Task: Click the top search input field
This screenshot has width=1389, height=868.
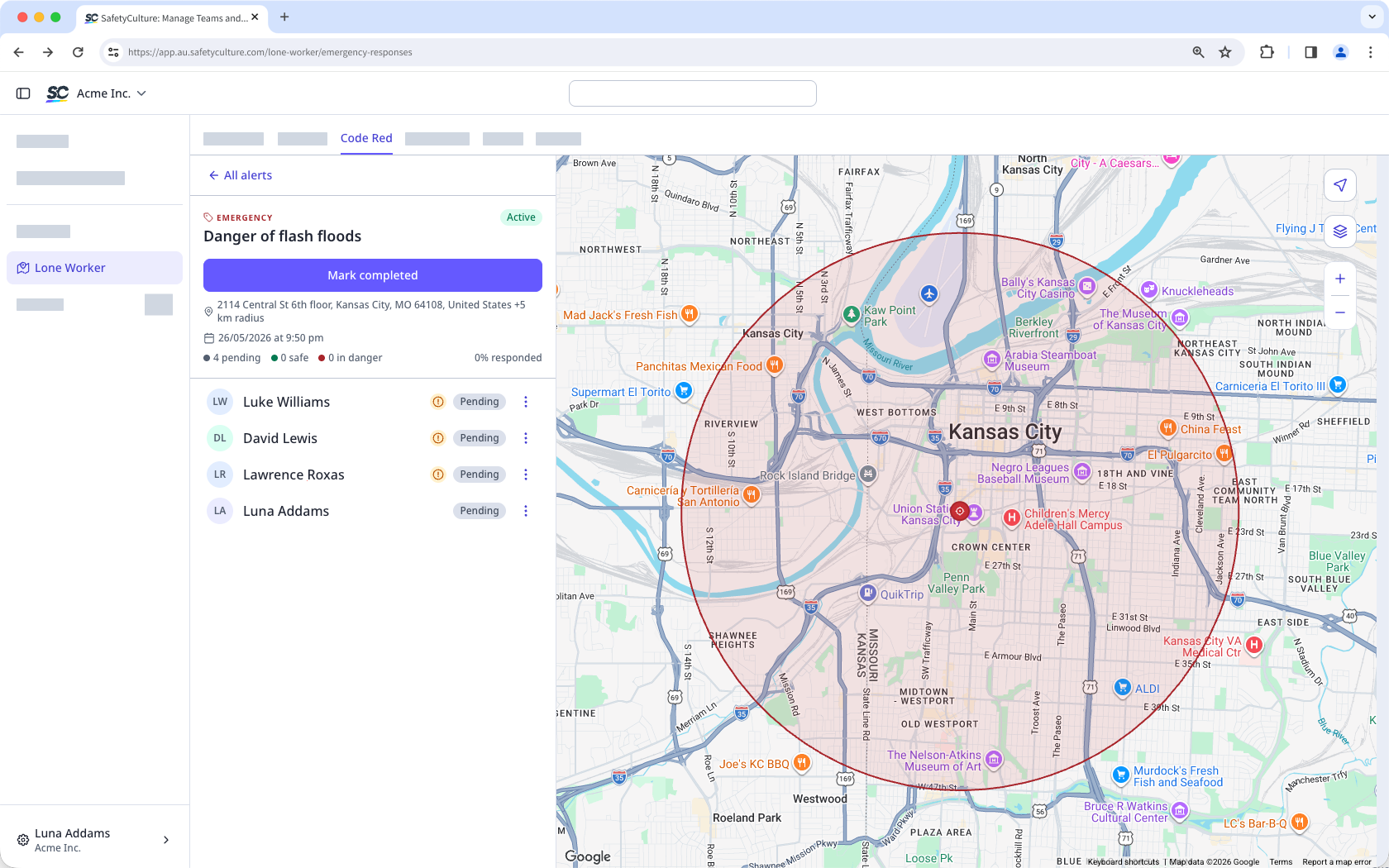Action: (x=693, y=93)
